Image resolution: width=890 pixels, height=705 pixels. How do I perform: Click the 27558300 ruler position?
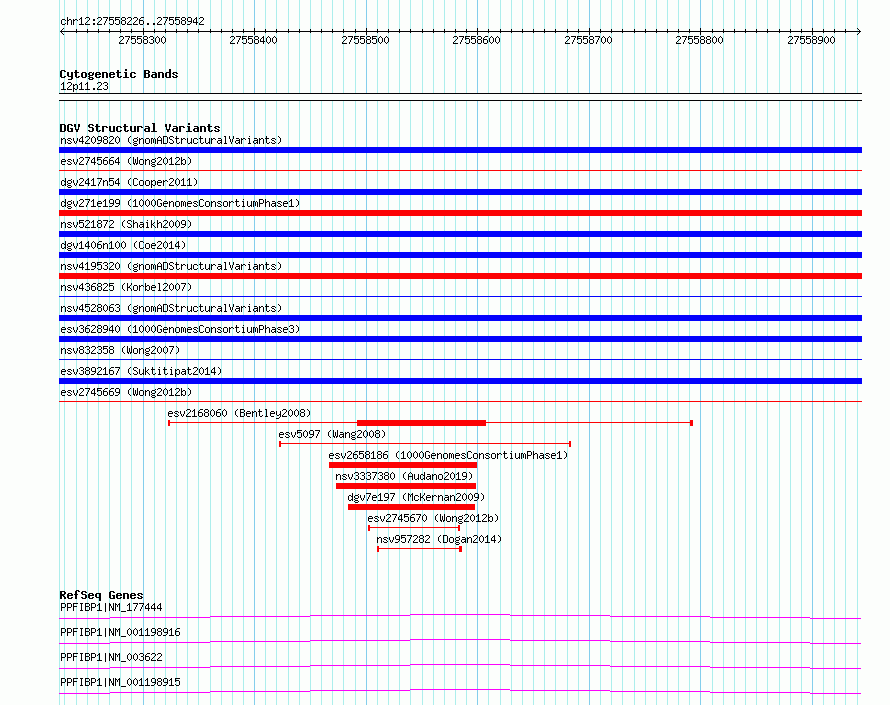coord(142,40)
